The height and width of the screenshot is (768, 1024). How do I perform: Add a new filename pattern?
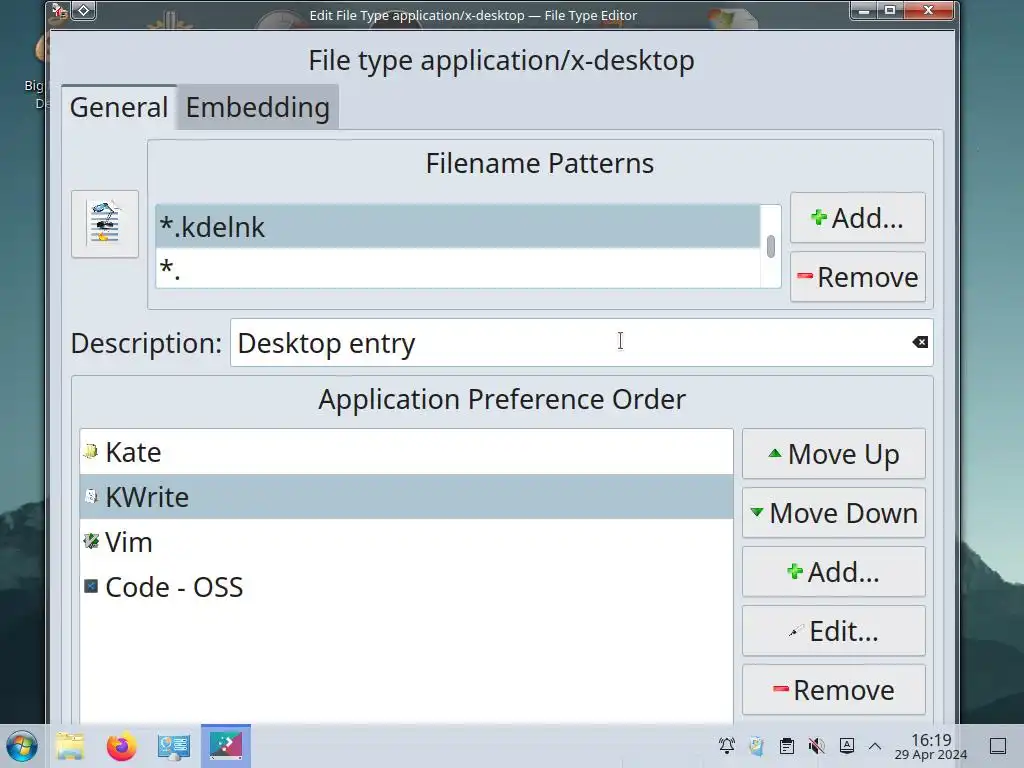857,217
